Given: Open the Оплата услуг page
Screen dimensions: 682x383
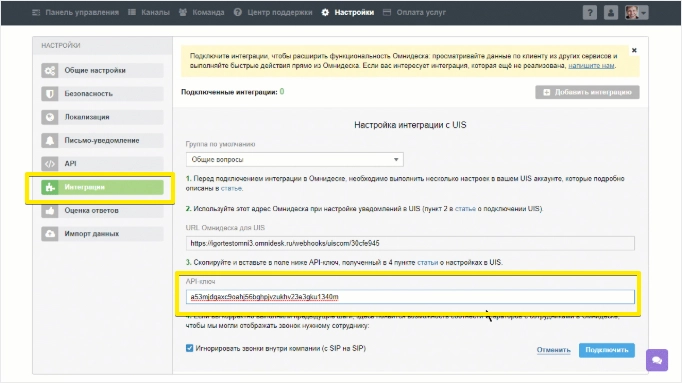Looking at the screenshot, I should [414, 12].
